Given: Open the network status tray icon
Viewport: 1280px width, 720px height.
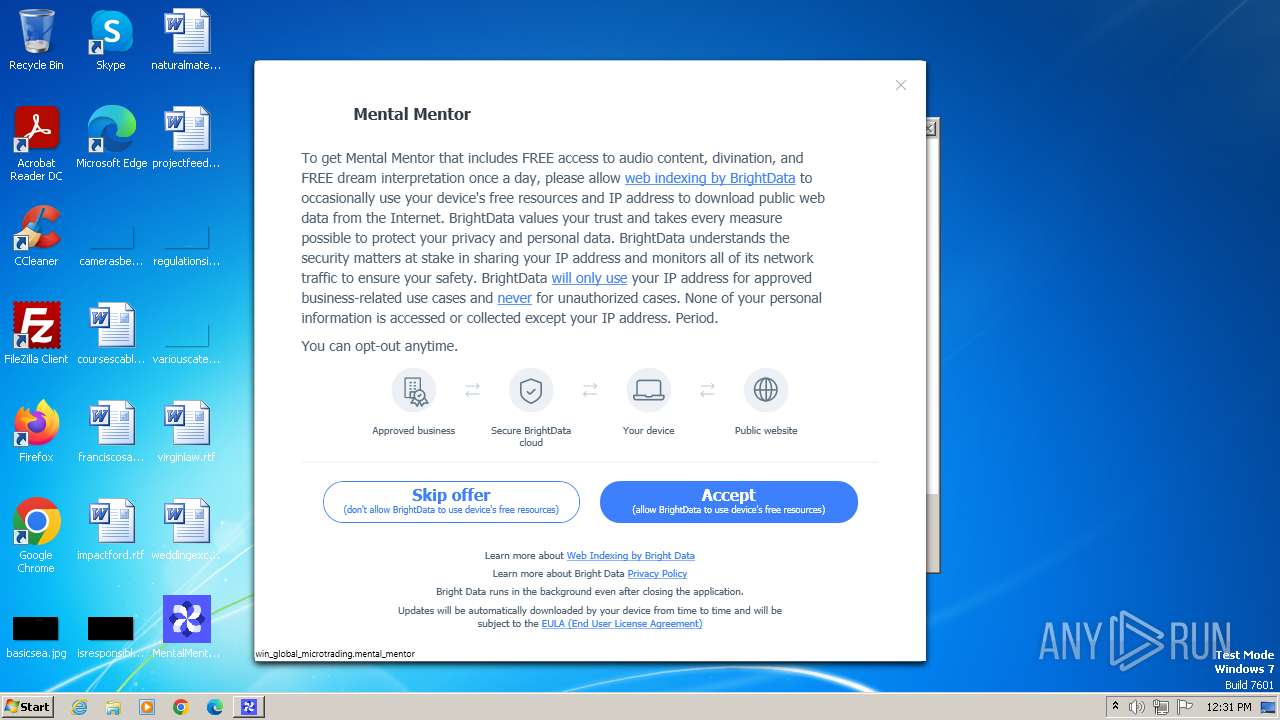Looking at the screenshot, I should [1161, 707].
